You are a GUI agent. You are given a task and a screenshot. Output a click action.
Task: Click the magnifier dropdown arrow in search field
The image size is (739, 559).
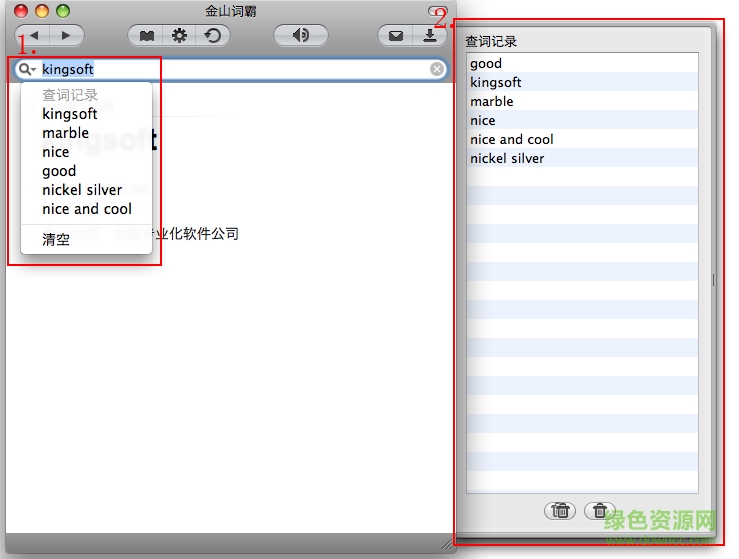coord(27,69)
